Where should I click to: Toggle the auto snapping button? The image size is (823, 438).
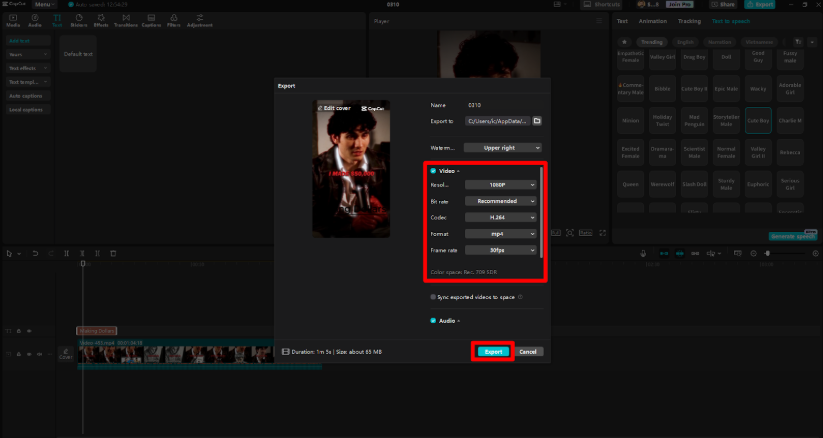[680, 253]
